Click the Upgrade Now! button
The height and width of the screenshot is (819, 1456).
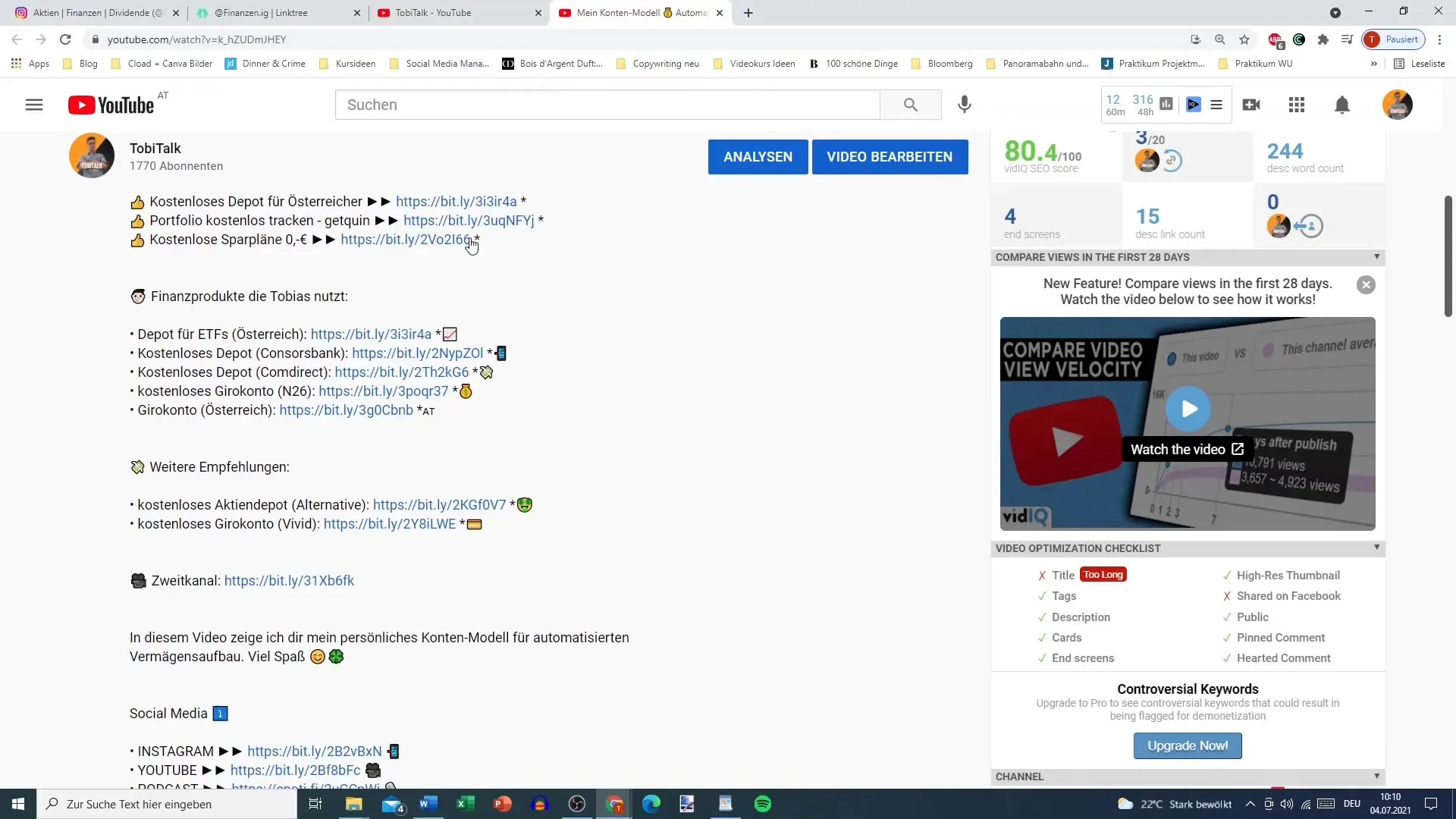tap(1188, 745)
